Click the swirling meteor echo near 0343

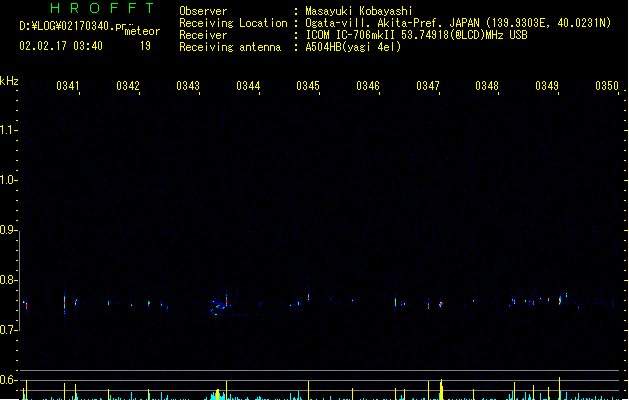click(221, 306)
